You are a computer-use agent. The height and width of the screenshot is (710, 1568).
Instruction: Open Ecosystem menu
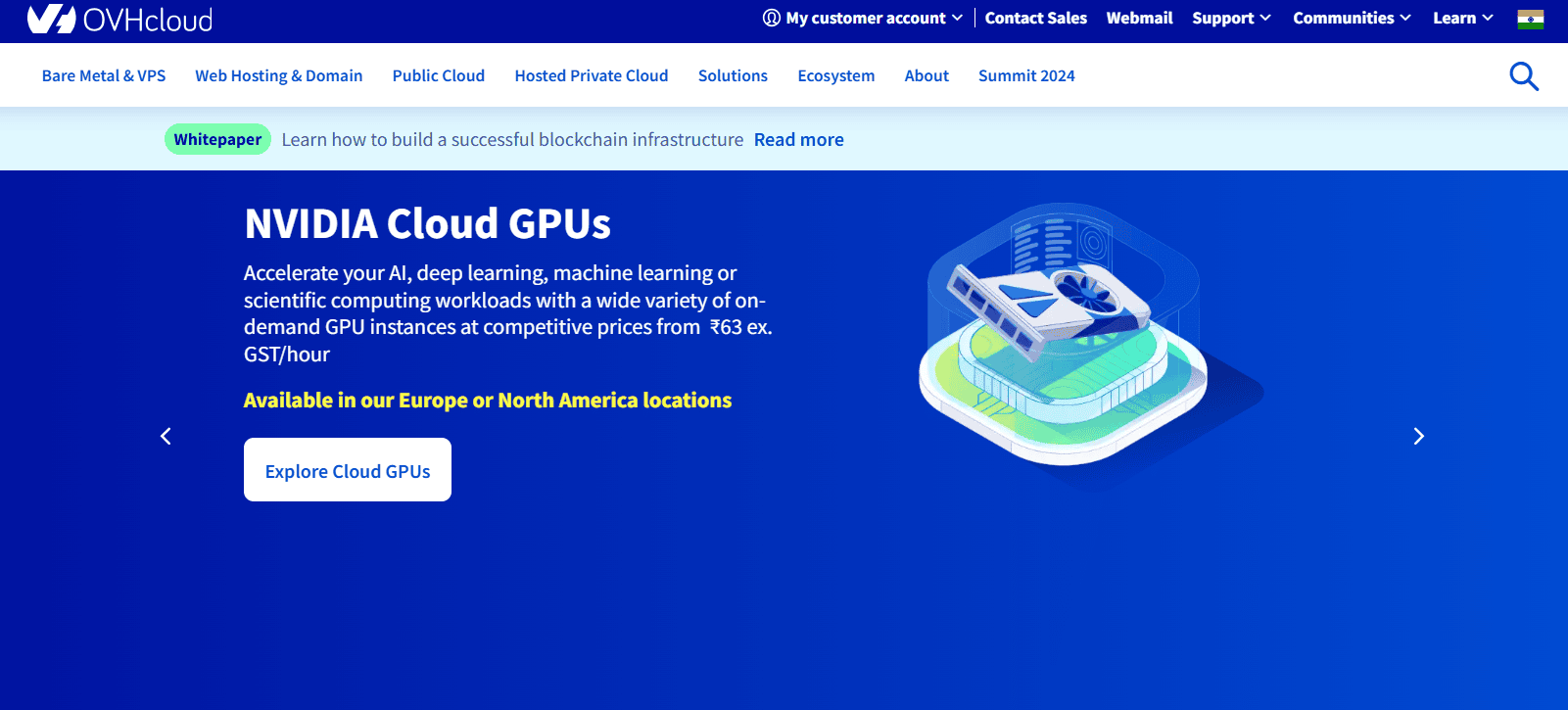836,75
